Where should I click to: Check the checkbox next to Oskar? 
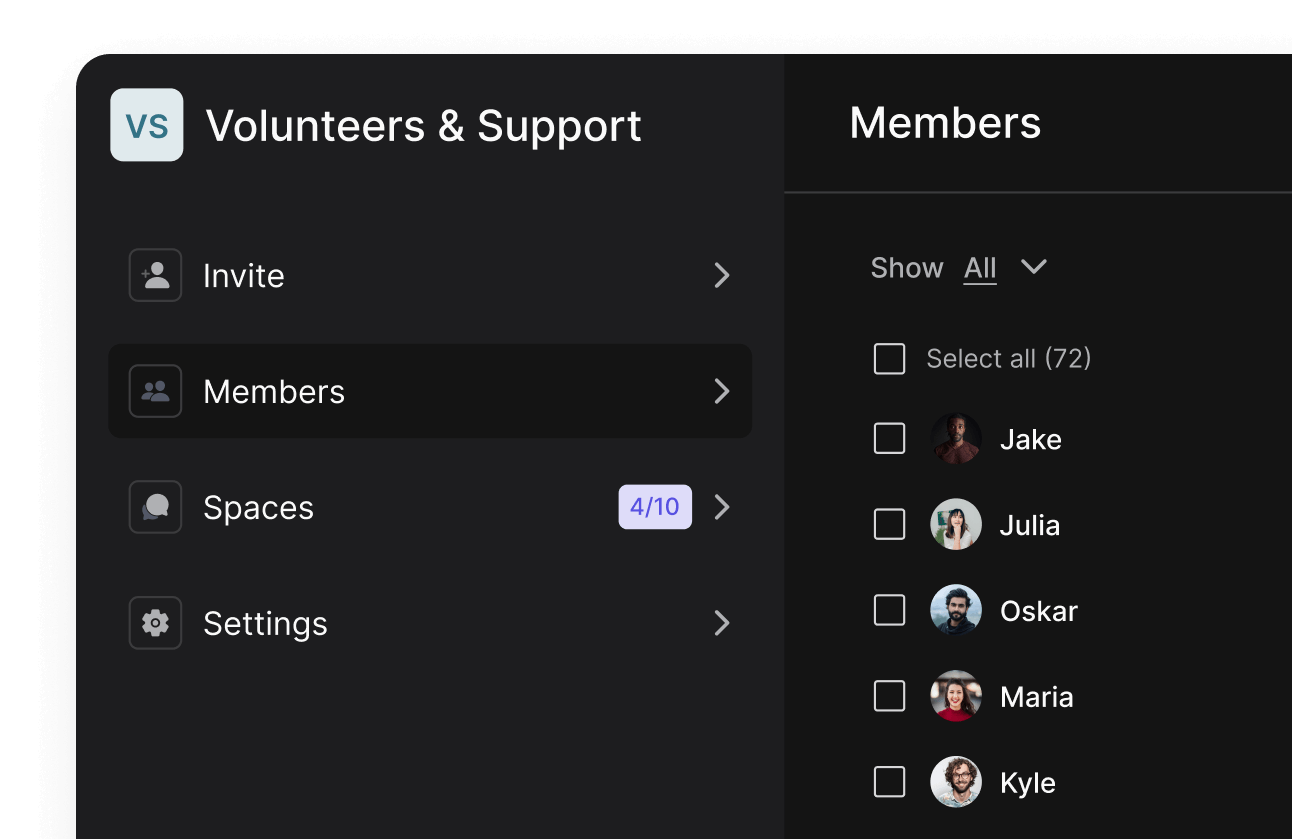pos(889,610)
